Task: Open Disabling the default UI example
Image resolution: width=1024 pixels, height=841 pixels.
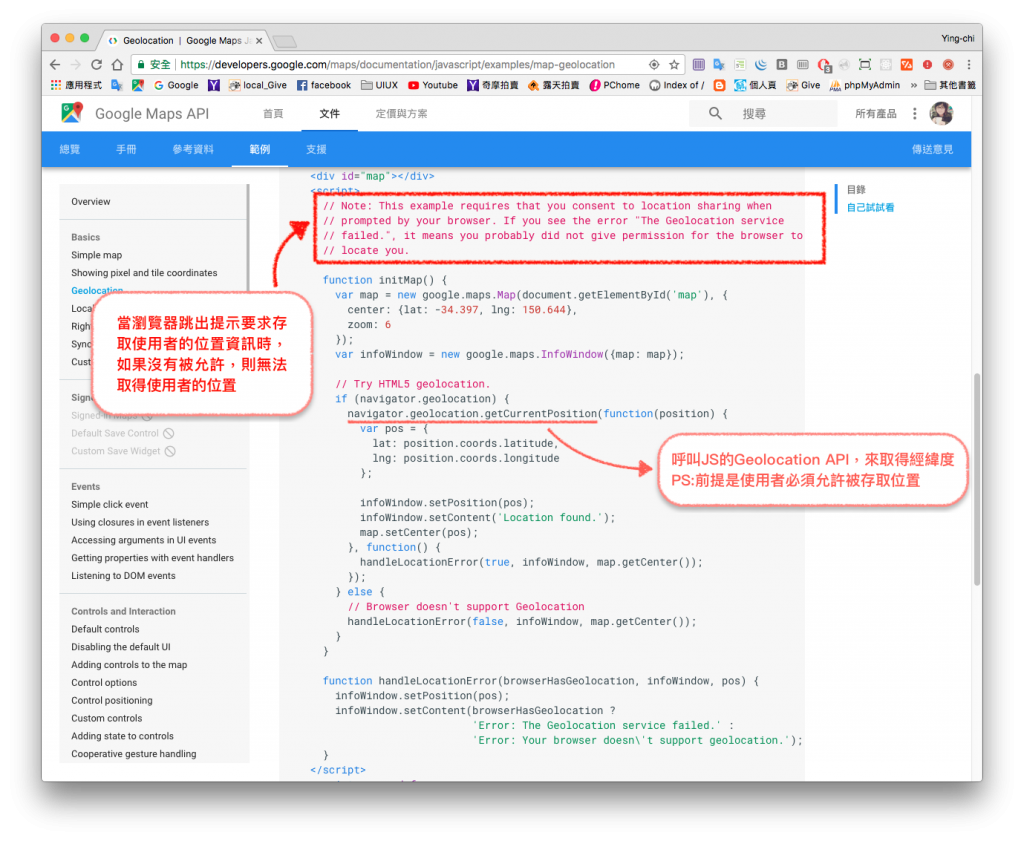Action: tap(121, 647)
